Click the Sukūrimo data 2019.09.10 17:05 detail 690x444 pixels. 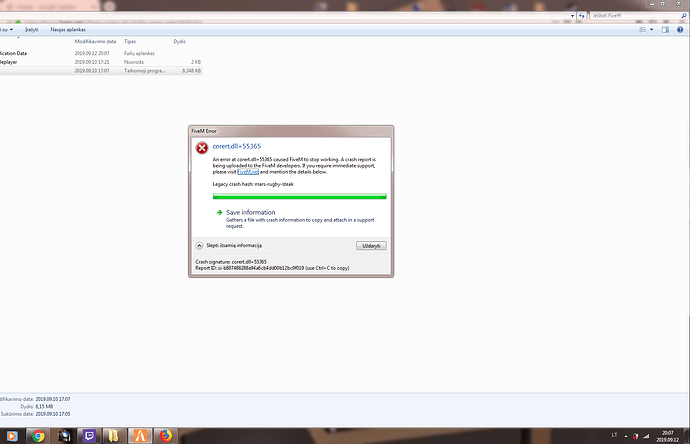[x=35, y=414]
